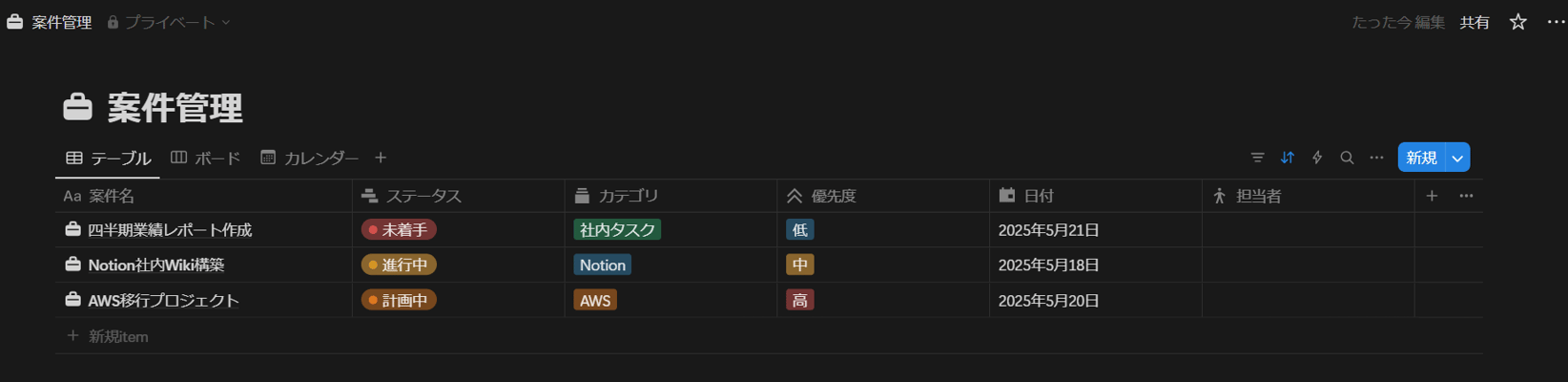Click the database search magnifier icon
This screenshot has height=382, width=1568.
coord(1347,158)
